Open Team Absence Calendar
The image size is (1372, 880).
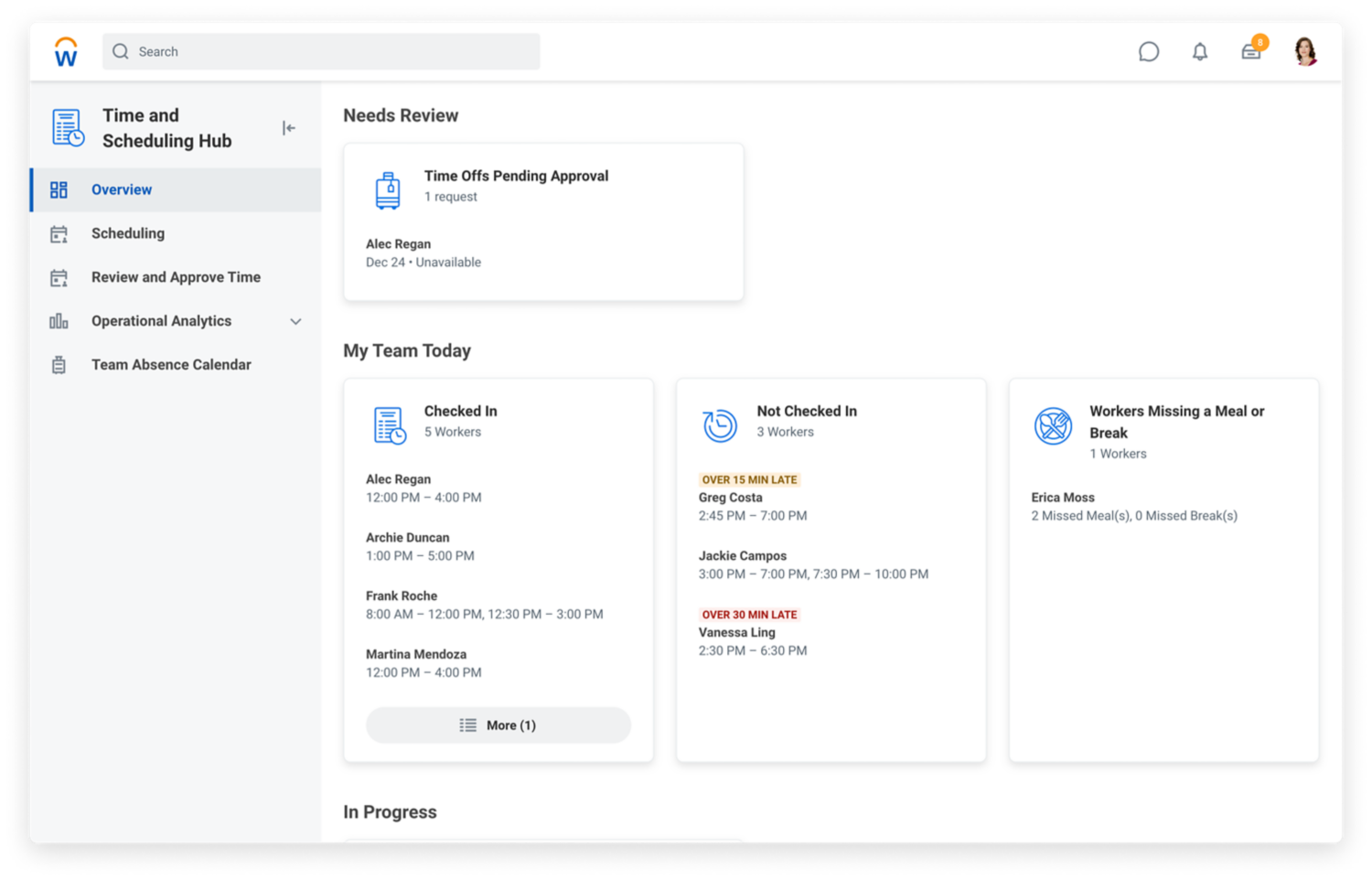pyautogui.click(x=171, y=365)
